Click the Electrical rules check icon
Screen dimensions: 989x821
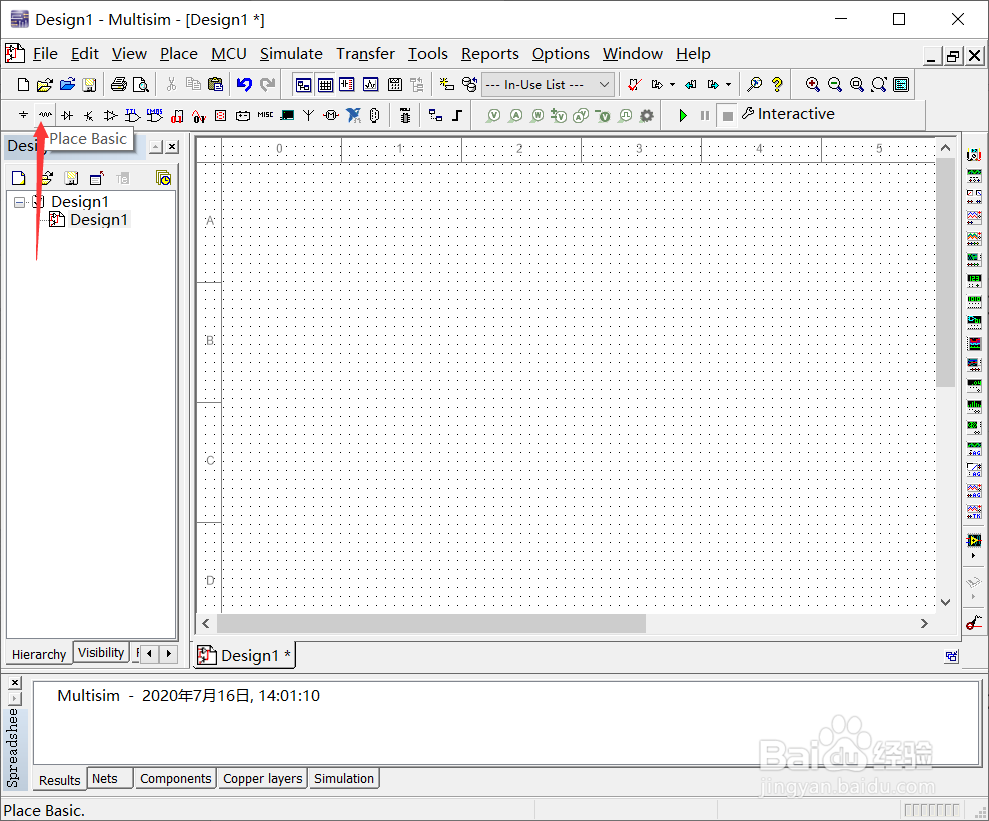pos(635,84)
